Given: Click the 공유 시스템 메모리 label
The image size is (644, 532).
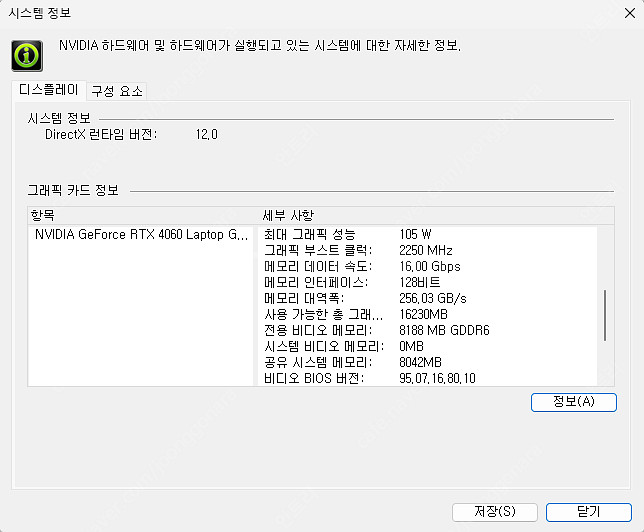Looking at the screenshot, I should (x=318, y=363).
